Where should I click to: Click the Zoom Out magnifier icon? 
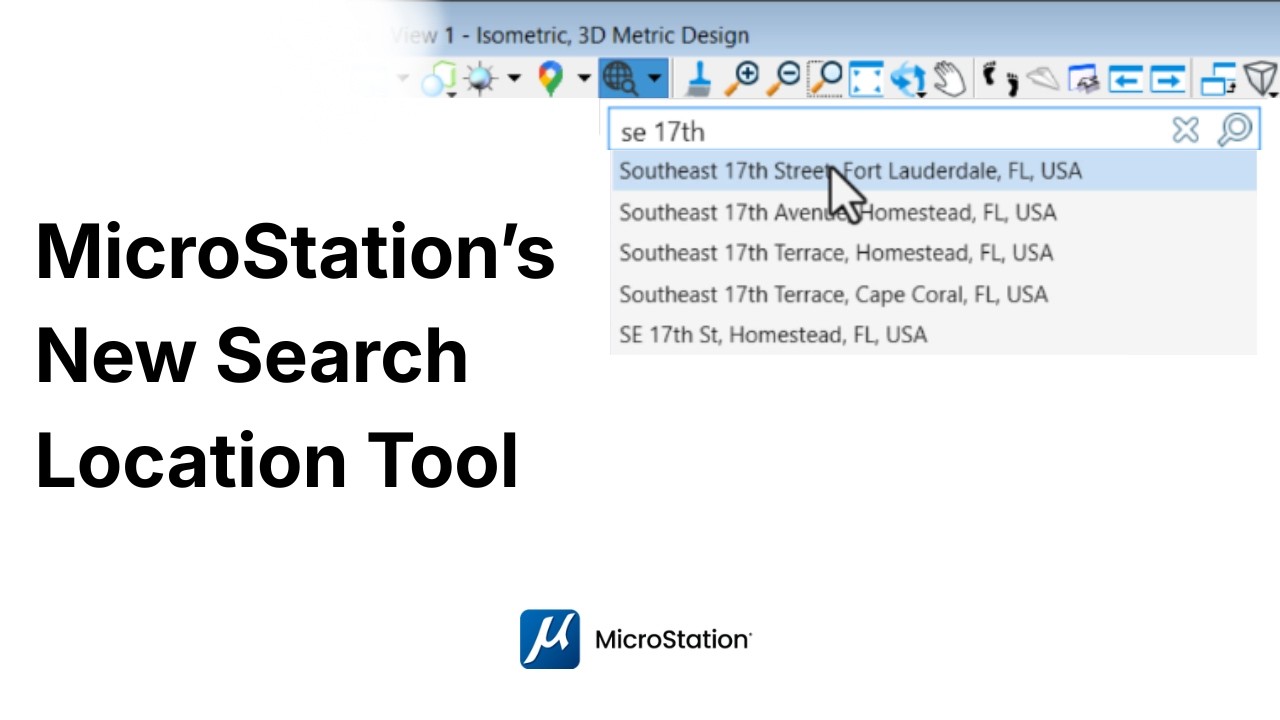coord(785,78)
